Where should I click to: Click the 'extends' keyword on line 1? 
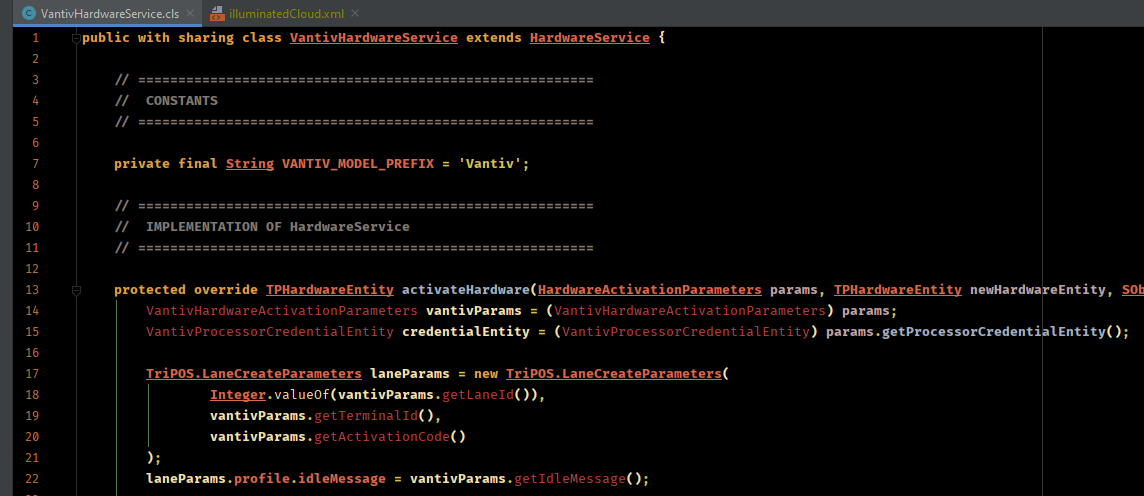pyautogui.click(x=494, y=38)
